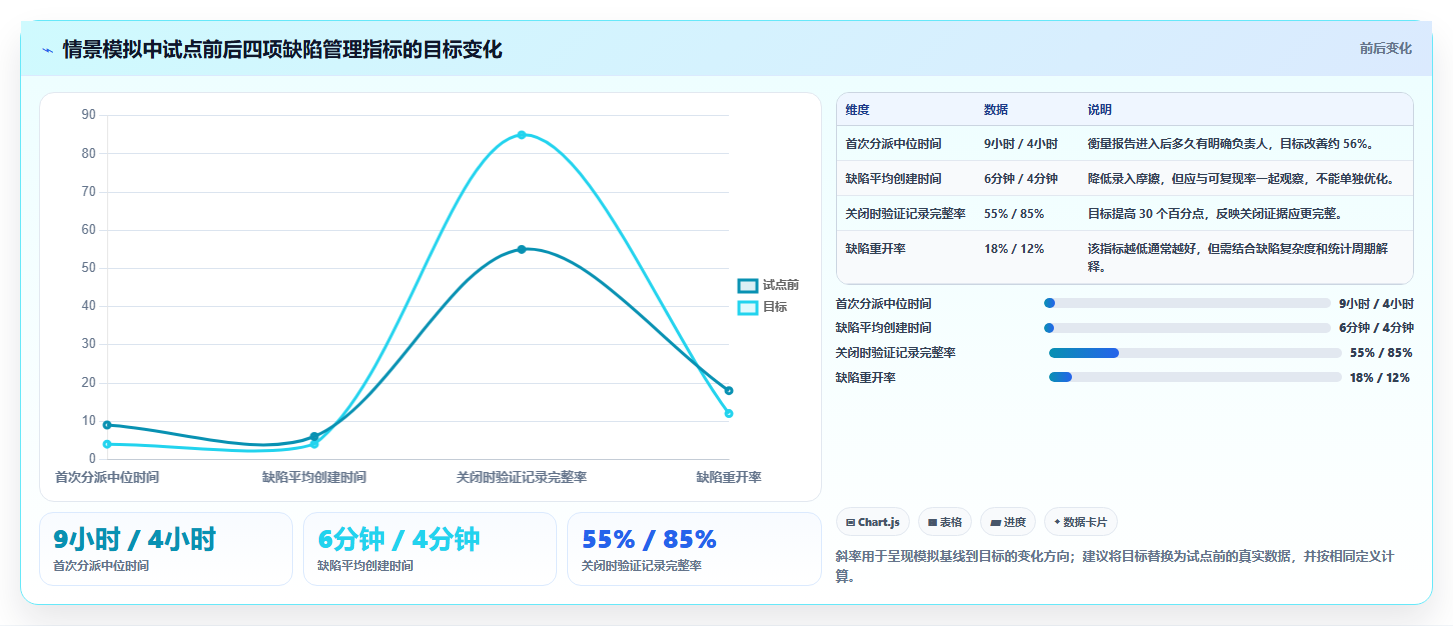Click the 数据 column header
This screenshot has height=626, width=1453.
click(x=996, y=110)
